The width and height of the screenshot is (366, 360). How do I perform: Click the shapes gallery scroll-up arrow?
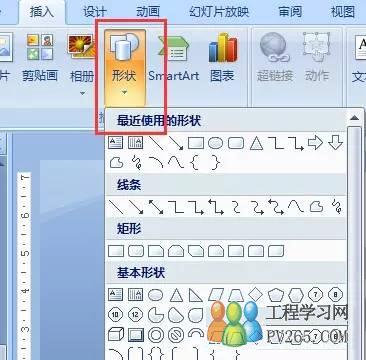354,118
